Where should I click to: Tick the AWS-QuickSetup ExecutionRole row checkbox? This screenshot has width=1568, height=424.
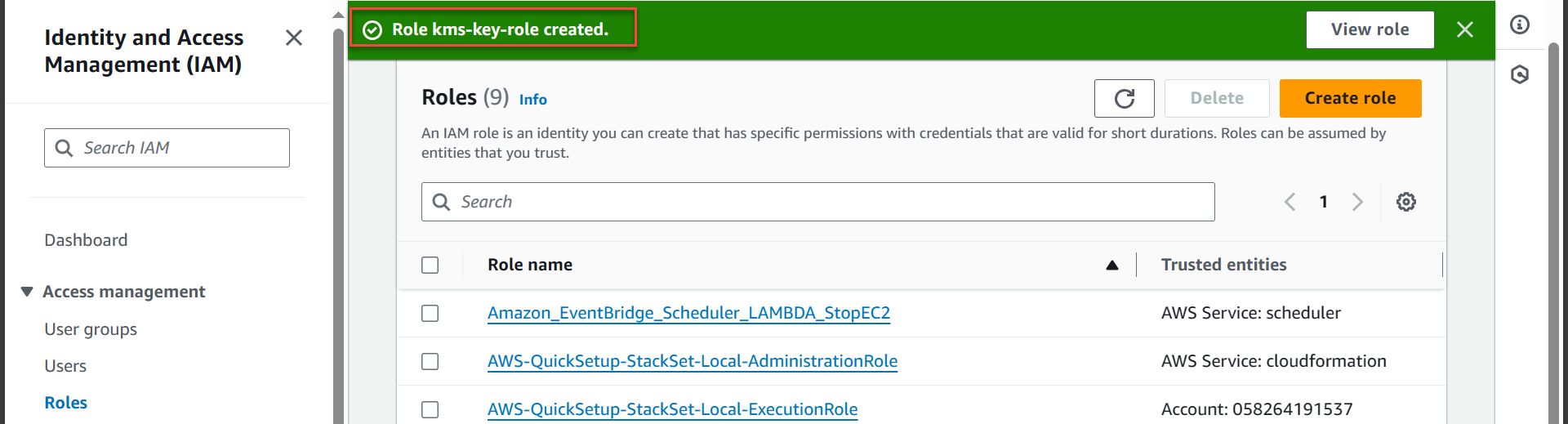[x=430, y=409]
